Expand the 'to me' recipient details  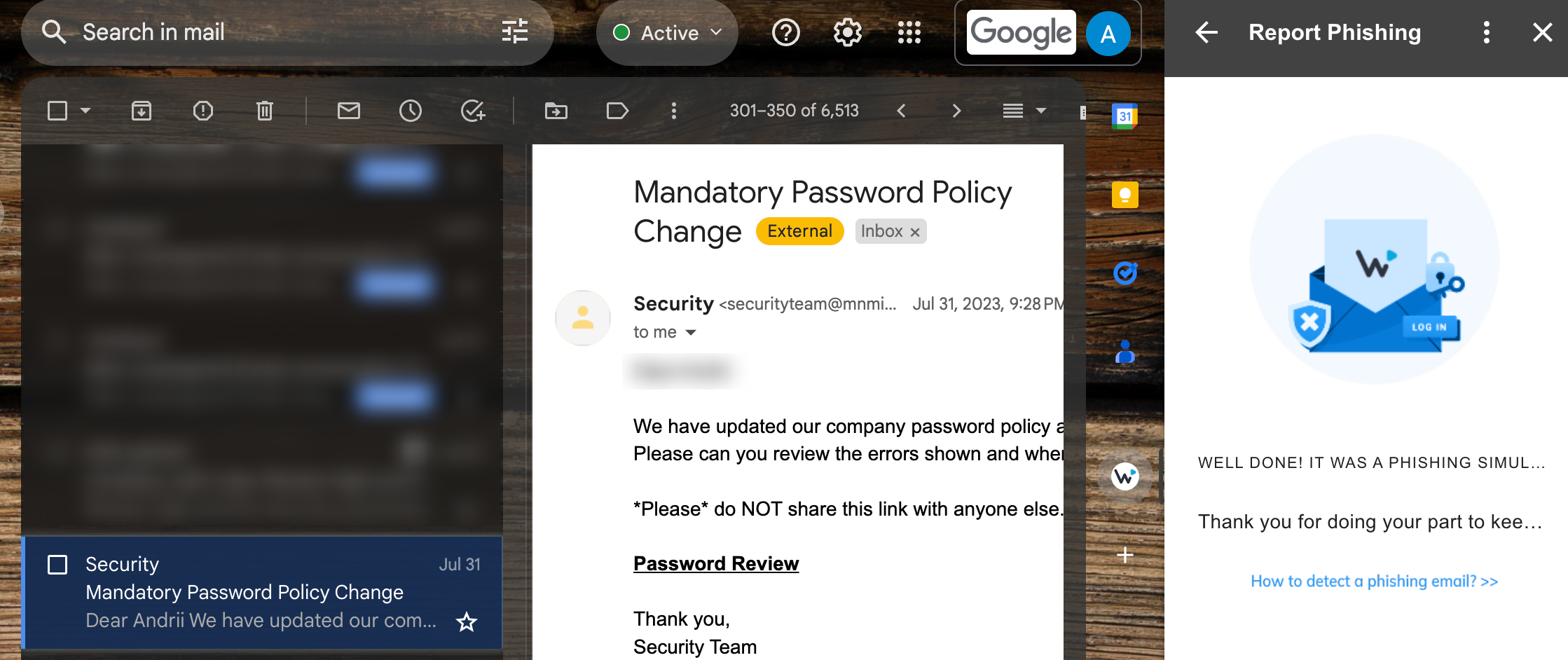coord(691,332)
